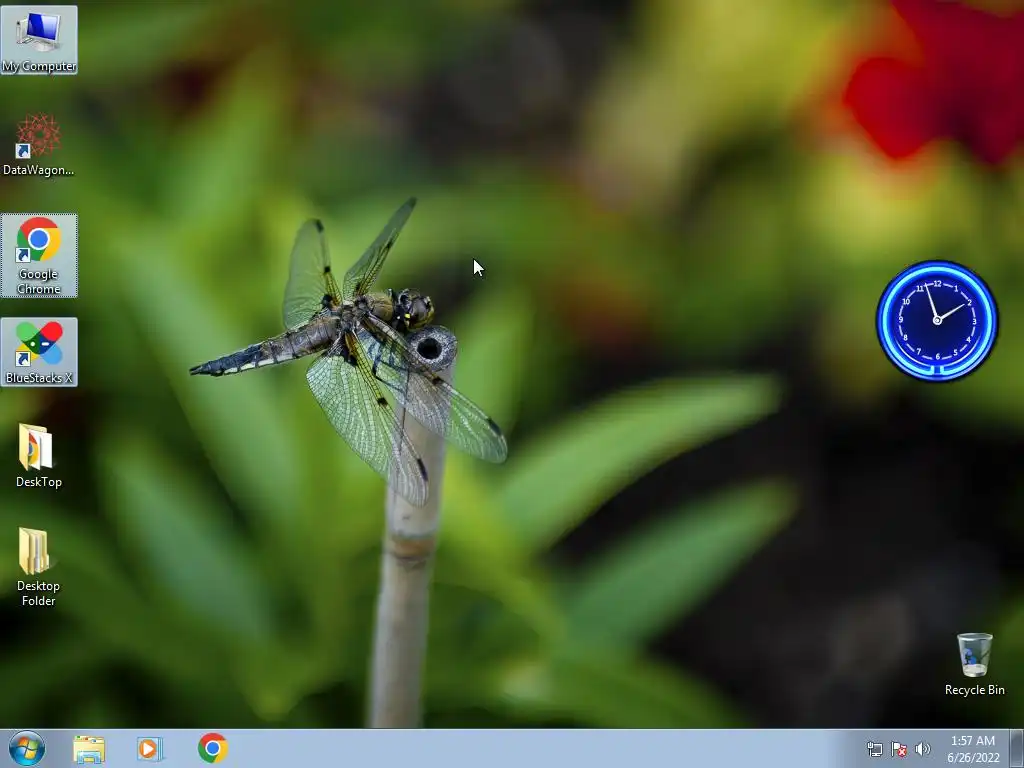Launch Google Chrome from the taskbar
Screen dimensions: 1024x768
tap(212, 748)
